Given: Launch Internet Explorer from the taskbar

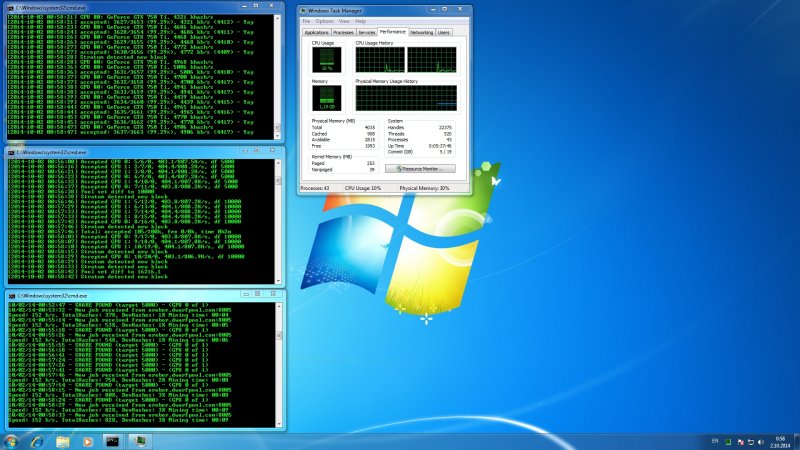Looking at the screenshot, I should point(37,441).
